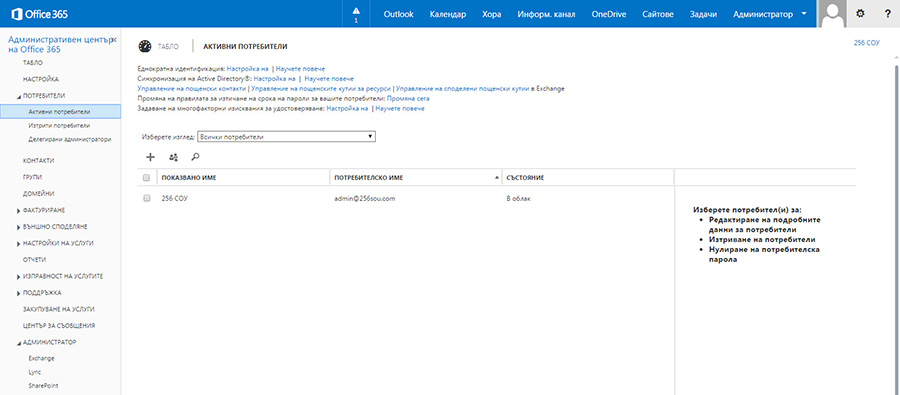Image resolution: width=900 pixels, height=395 pixels.
Task: Open Изтрити потребители in the sidebar
Action: pos(59,125)
